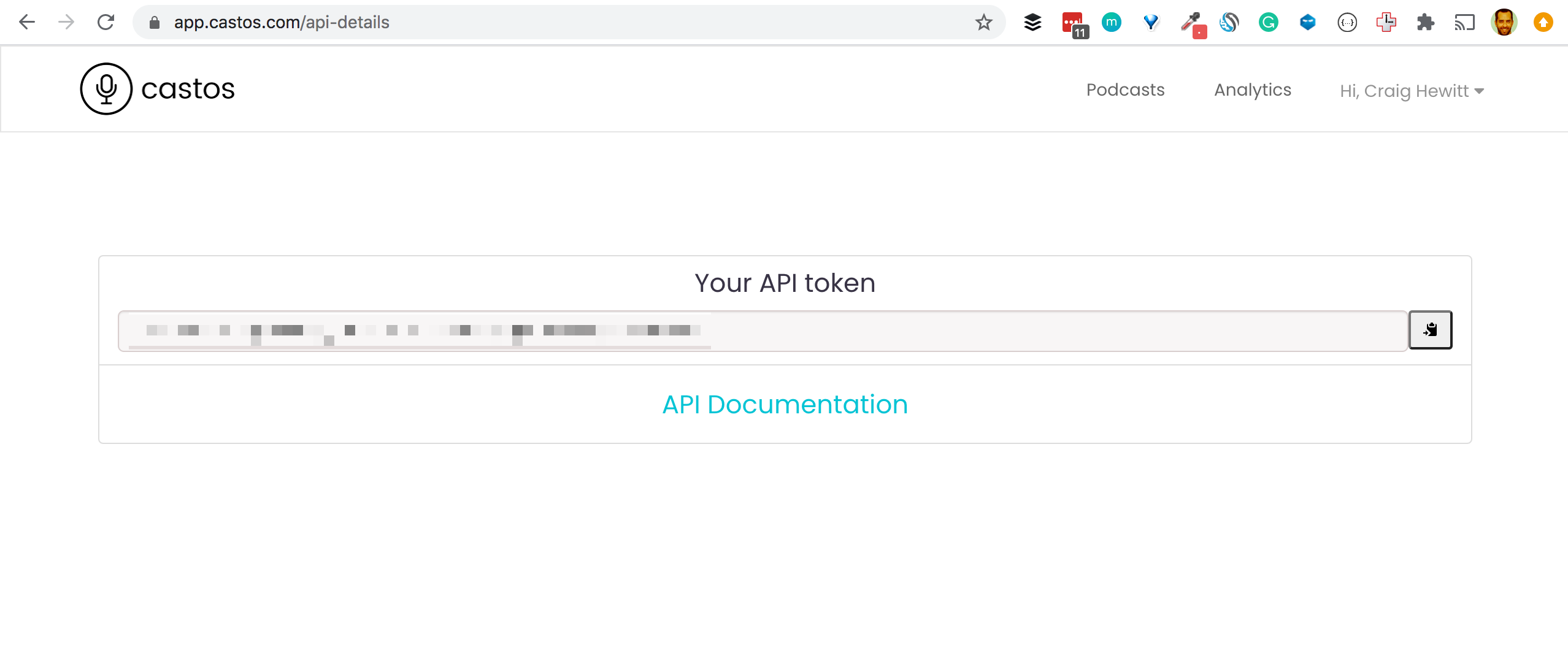Image resolution: width=1568 pixels, height=650 pixels.
Task: Open the red cross extension
Action: point(1386,23)
